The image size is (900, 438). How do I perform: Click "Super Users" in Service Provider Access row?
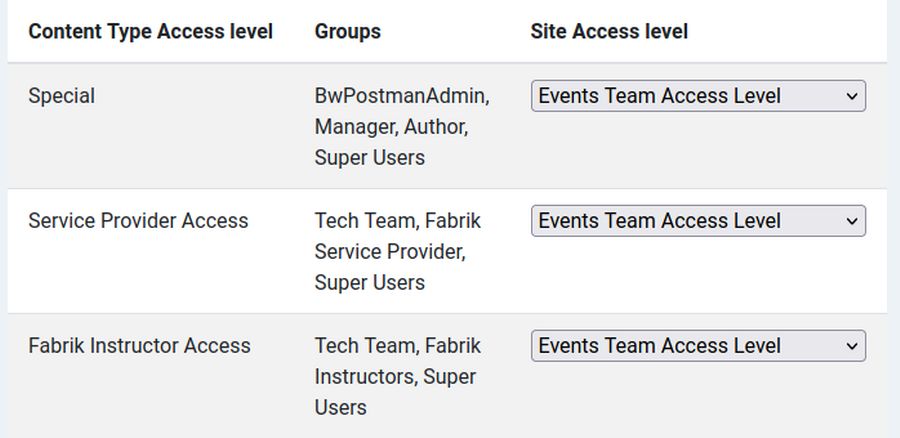click(x=369, y=283)
